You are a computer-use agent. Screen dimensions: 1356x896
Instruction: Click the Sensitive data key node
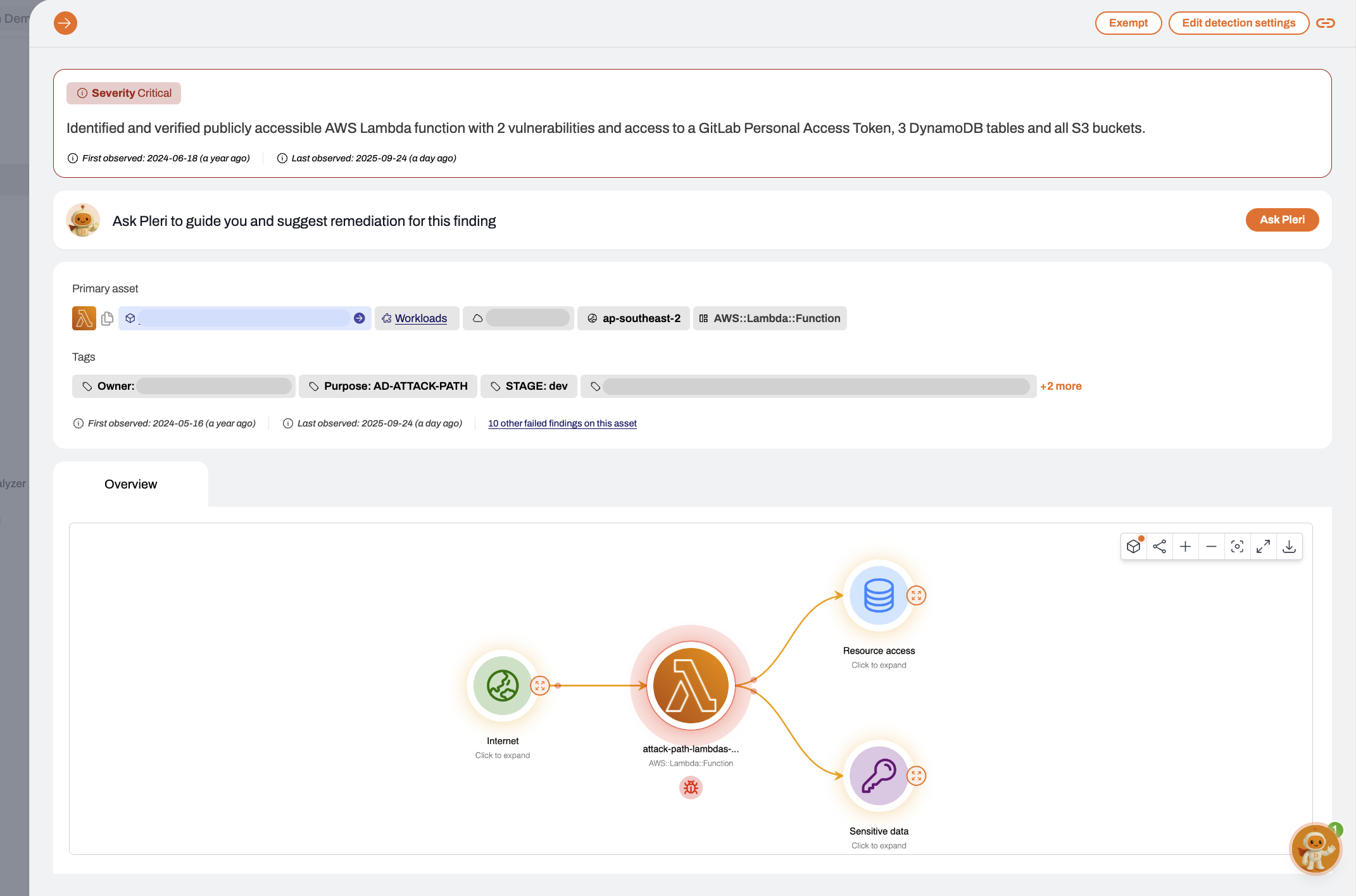(x=879, y=776)
